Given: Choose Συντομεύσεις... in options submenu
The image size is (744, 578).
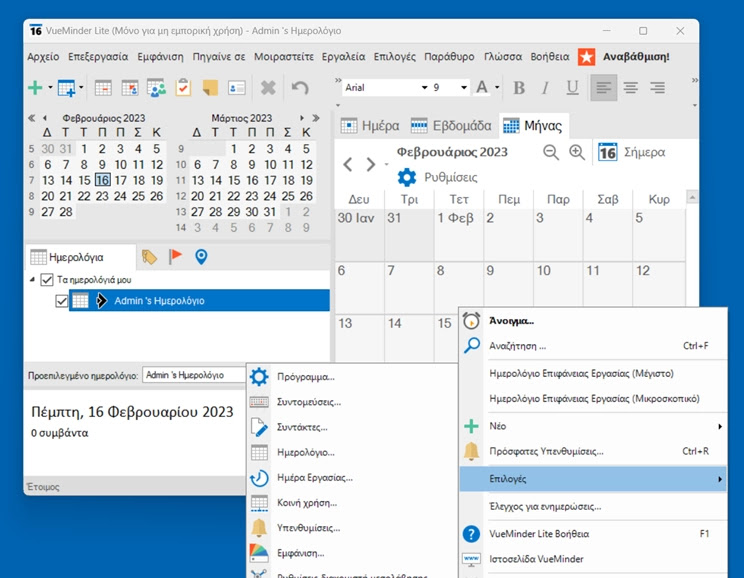Looking at the screenshot, I should point(352,402).
